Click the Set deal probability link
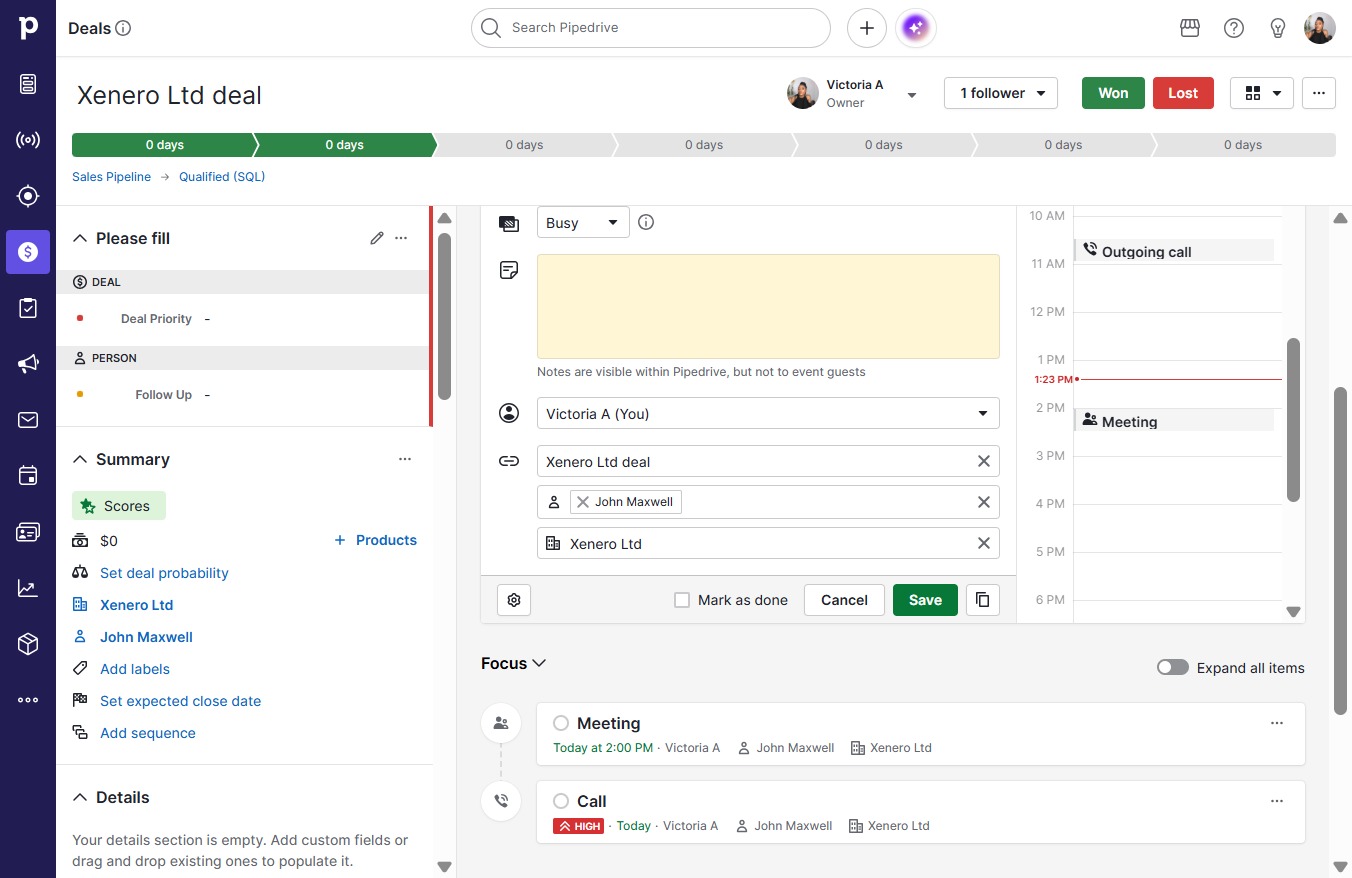1352x878 pixels. (x=164, y=573)
